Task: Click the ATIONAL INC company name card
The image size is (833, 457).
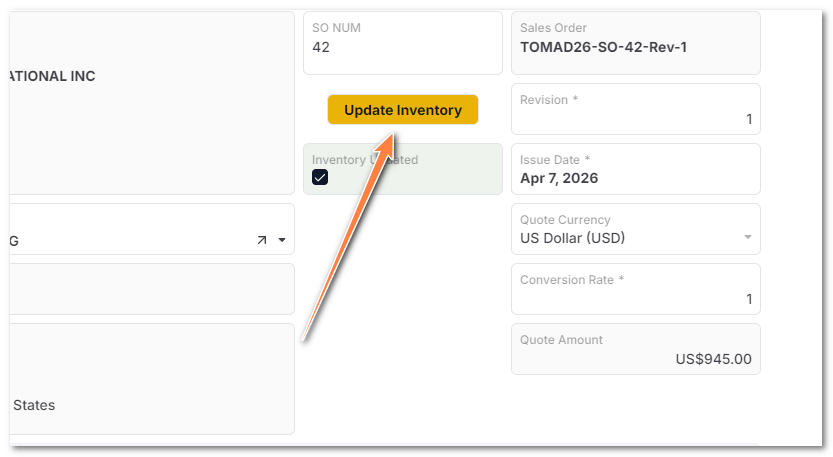Action: point(151,103)
